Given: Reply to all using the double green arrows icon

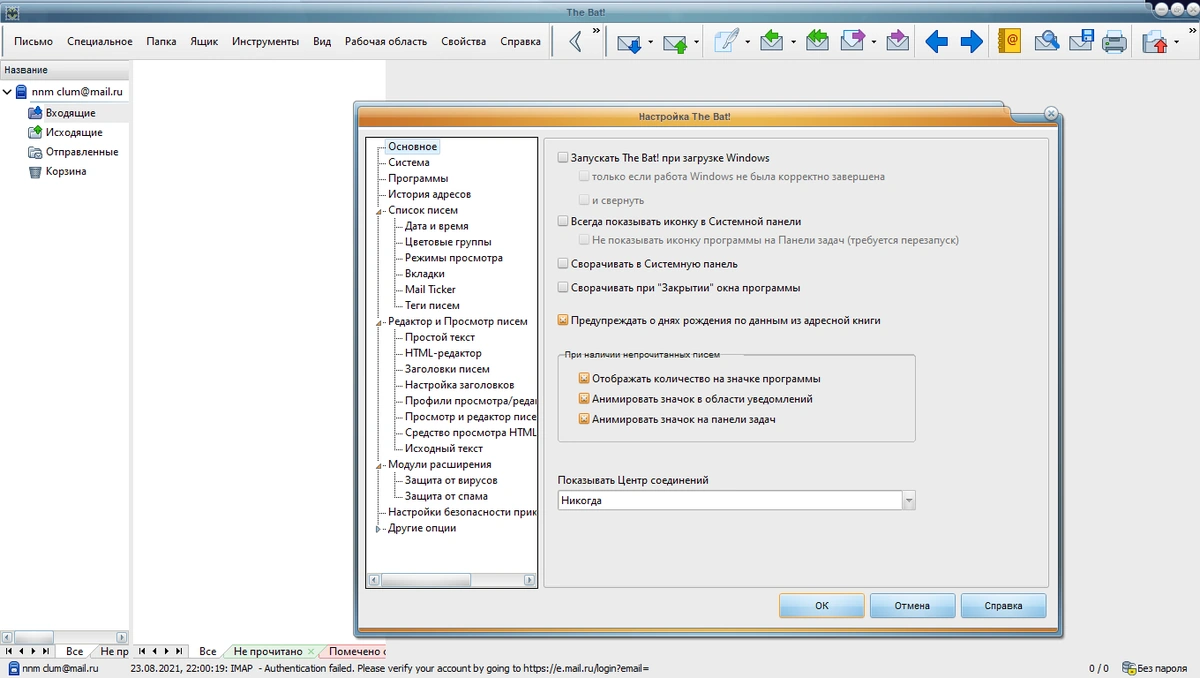Looking at the screenshot, I should 817,42.
